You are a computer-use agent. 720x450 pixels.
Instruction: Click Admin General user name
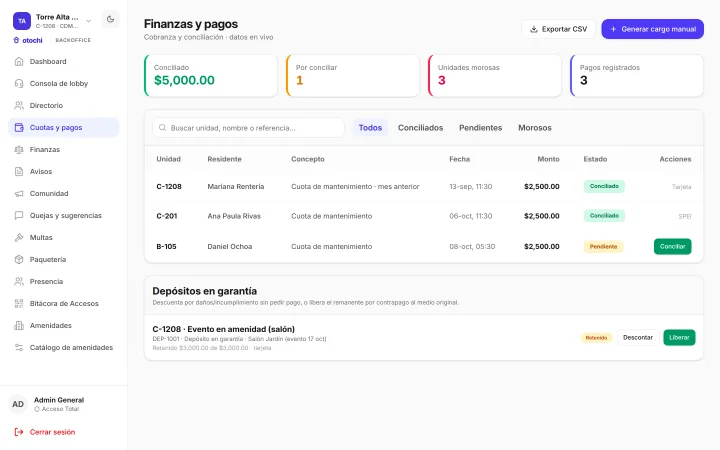59,400
